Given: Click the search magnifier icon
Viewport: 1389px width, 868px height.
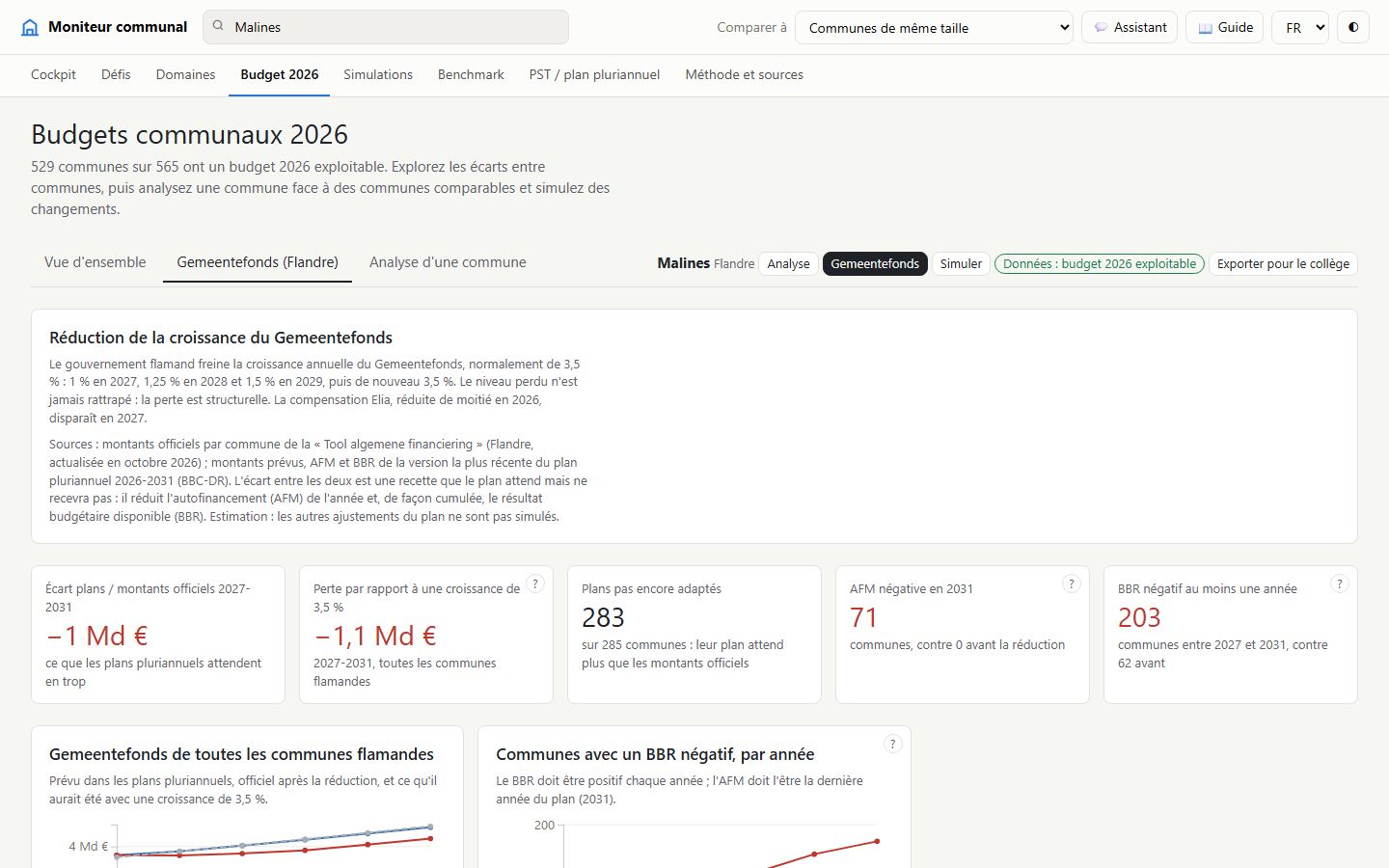Looking at the screenshot, I should 218,26.
